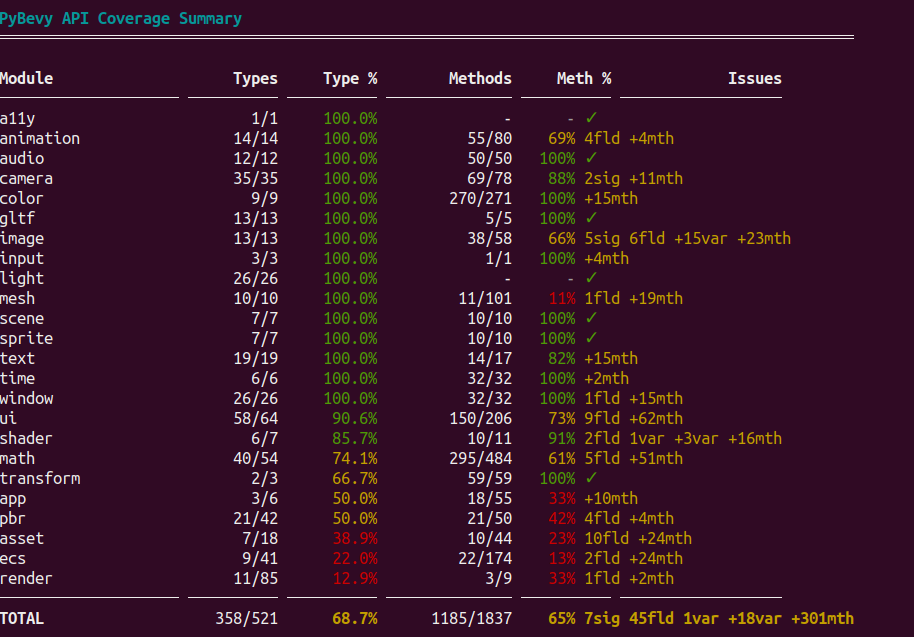Click the window module name
The height and width of the screenshot is (637, 914).
[27, 399]
